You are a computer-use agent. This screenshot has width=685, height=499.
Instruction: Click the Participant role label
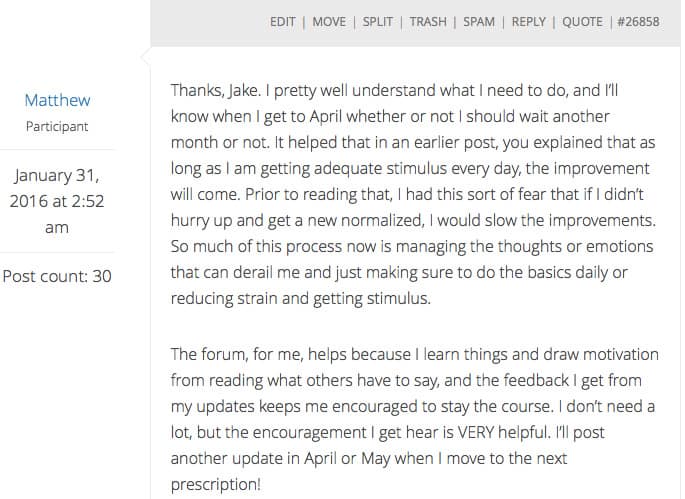(x=57, y=127)
